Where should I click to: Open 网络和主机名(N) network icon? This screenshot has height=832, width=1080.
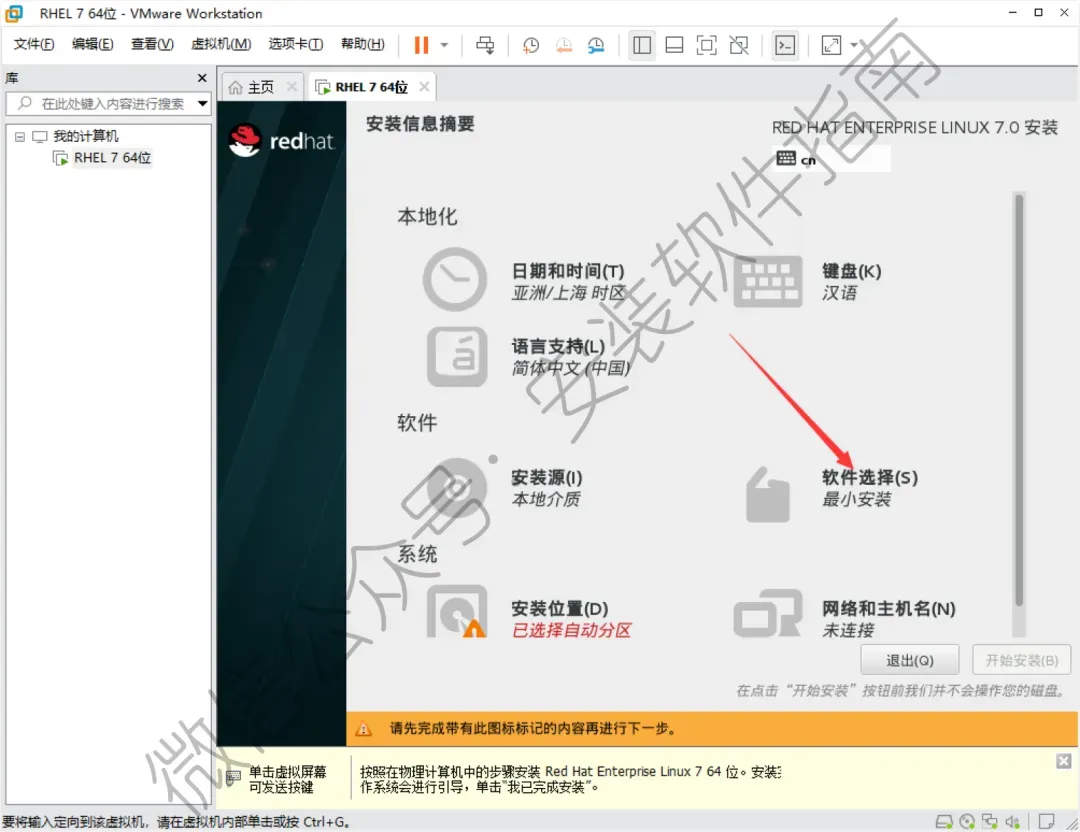768,613
